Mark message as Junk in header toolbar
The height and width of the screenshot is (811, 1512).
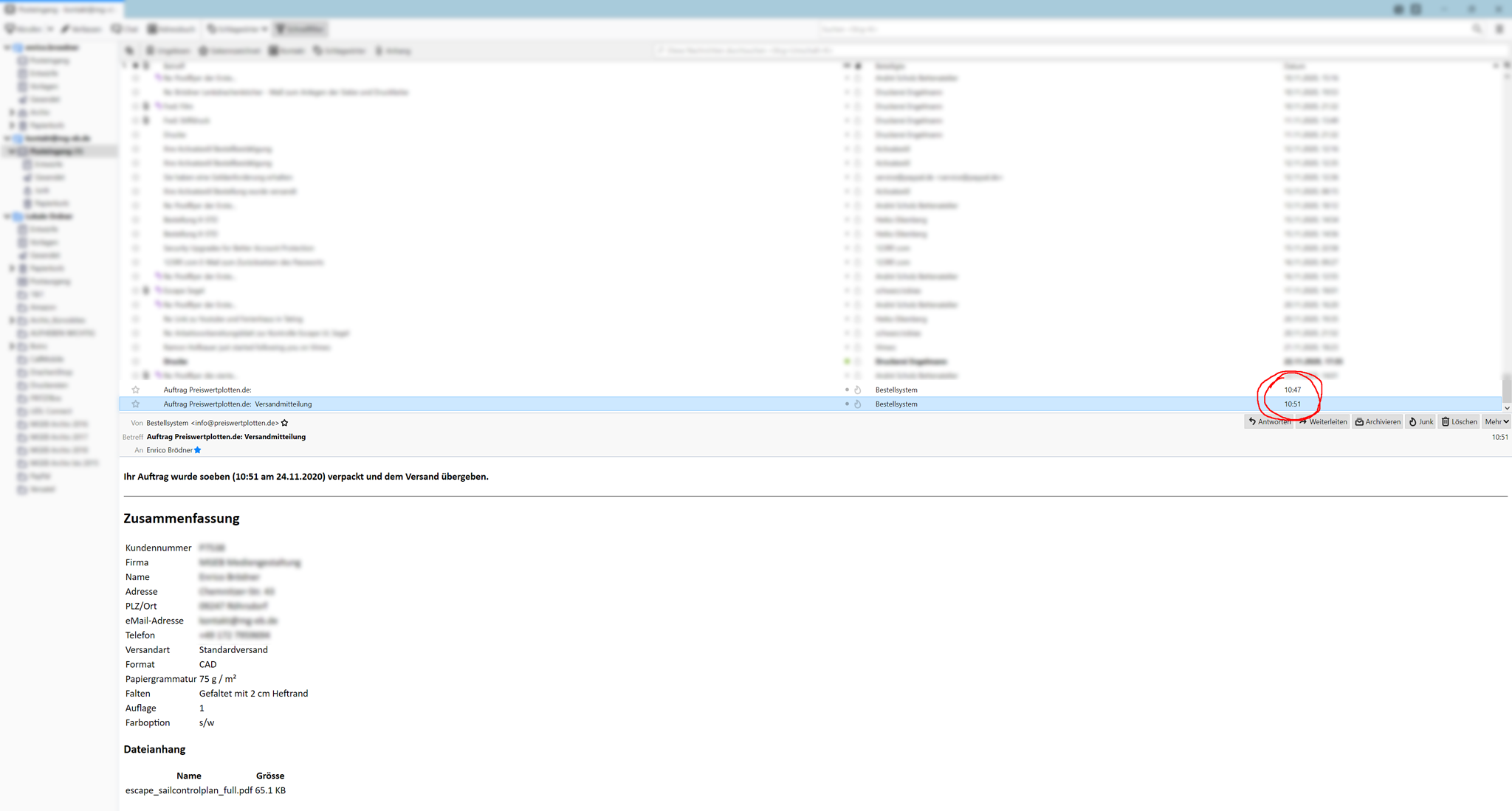[x=1420, y=422]
